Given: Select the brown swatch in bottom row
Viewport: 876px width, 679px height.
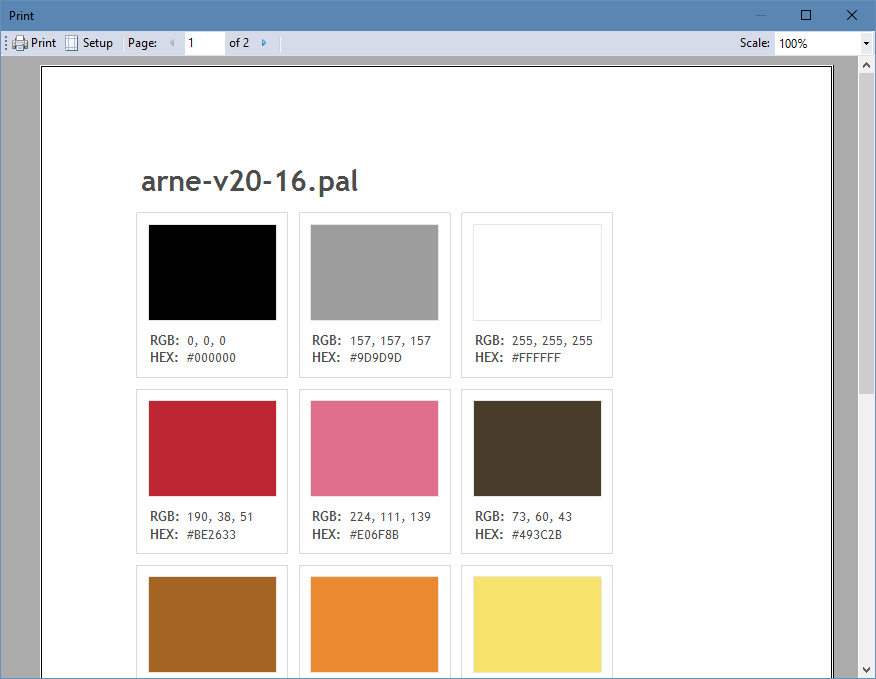Looking at the screenshot, I should click(212, 624).
